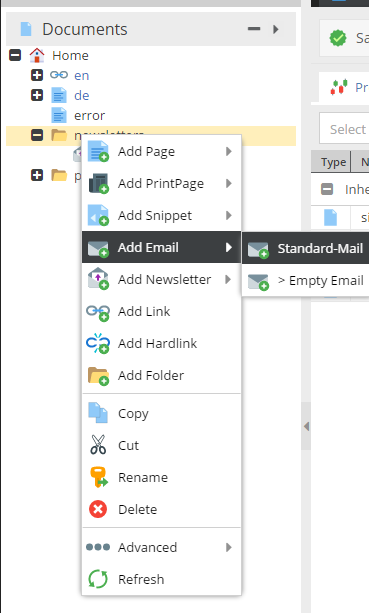Click the highlighted newsletters folder icon
The image size is (369, 613).
click(x=59, y=135)
